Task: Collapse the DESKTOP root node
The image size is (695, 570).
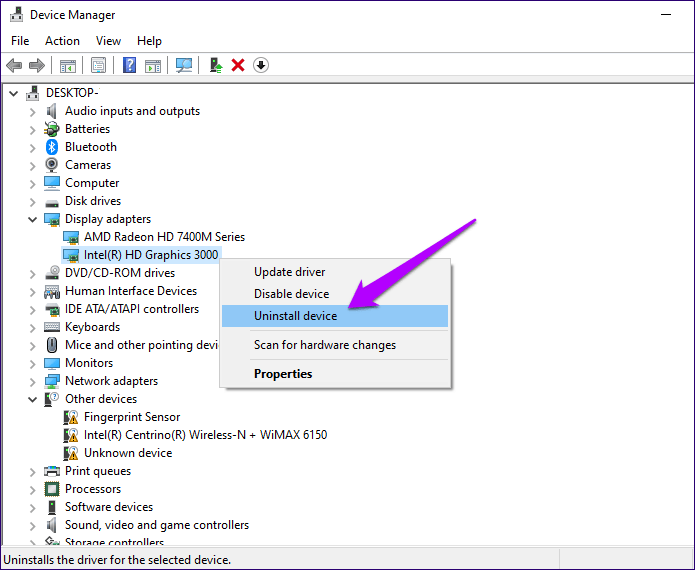Action: [x=14, y=94]
